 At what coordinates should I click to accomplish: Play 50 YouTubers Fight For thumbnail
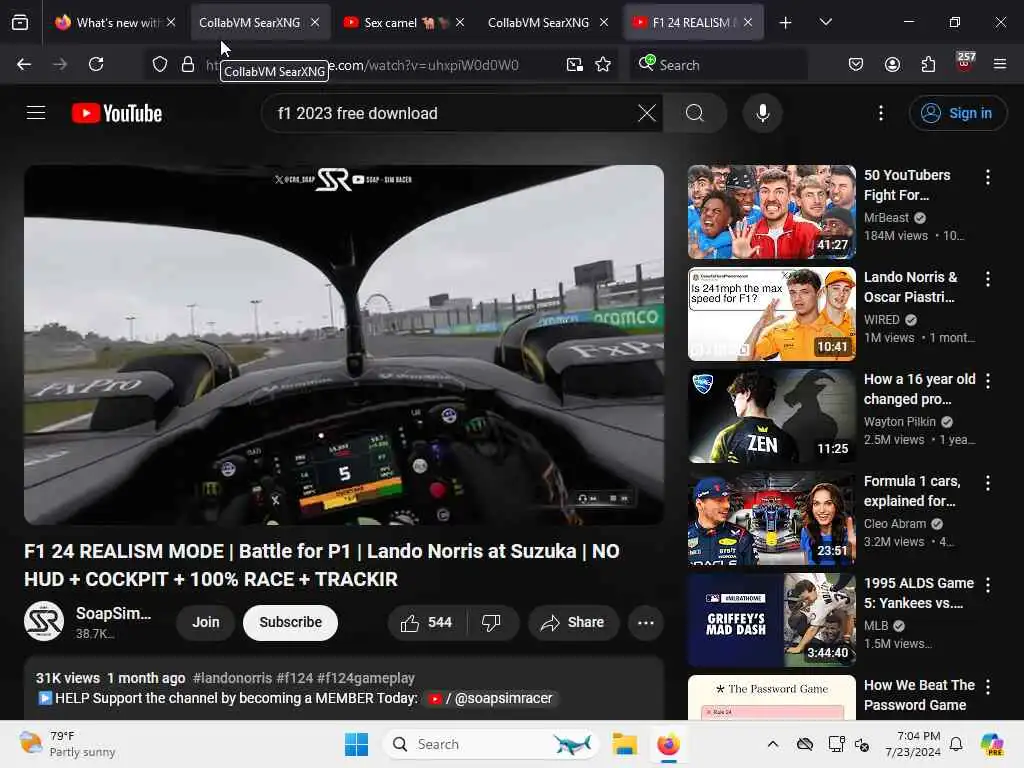pos(771,212)
